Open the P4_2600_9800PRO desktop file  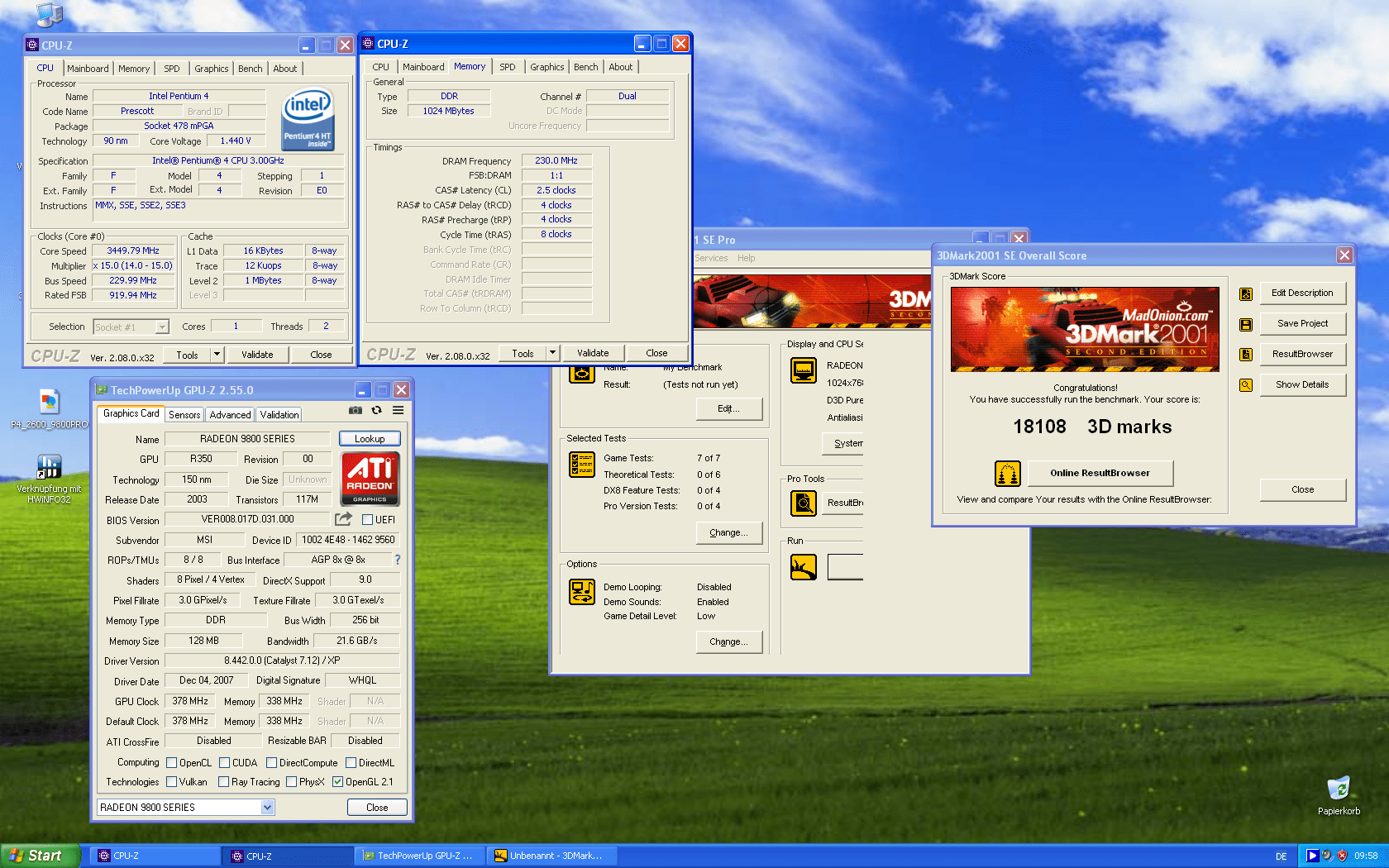(x=50, y=409)
